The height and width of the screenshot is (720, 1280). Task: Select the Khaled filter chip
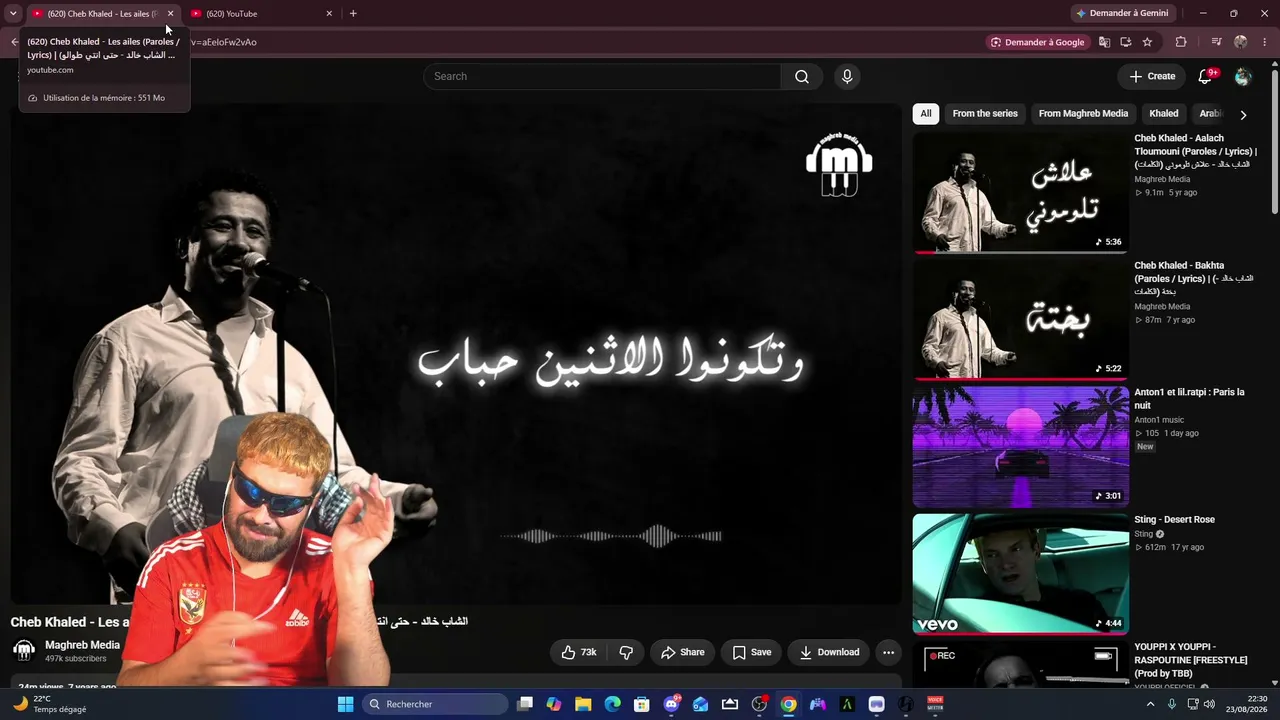(1164, 114)
